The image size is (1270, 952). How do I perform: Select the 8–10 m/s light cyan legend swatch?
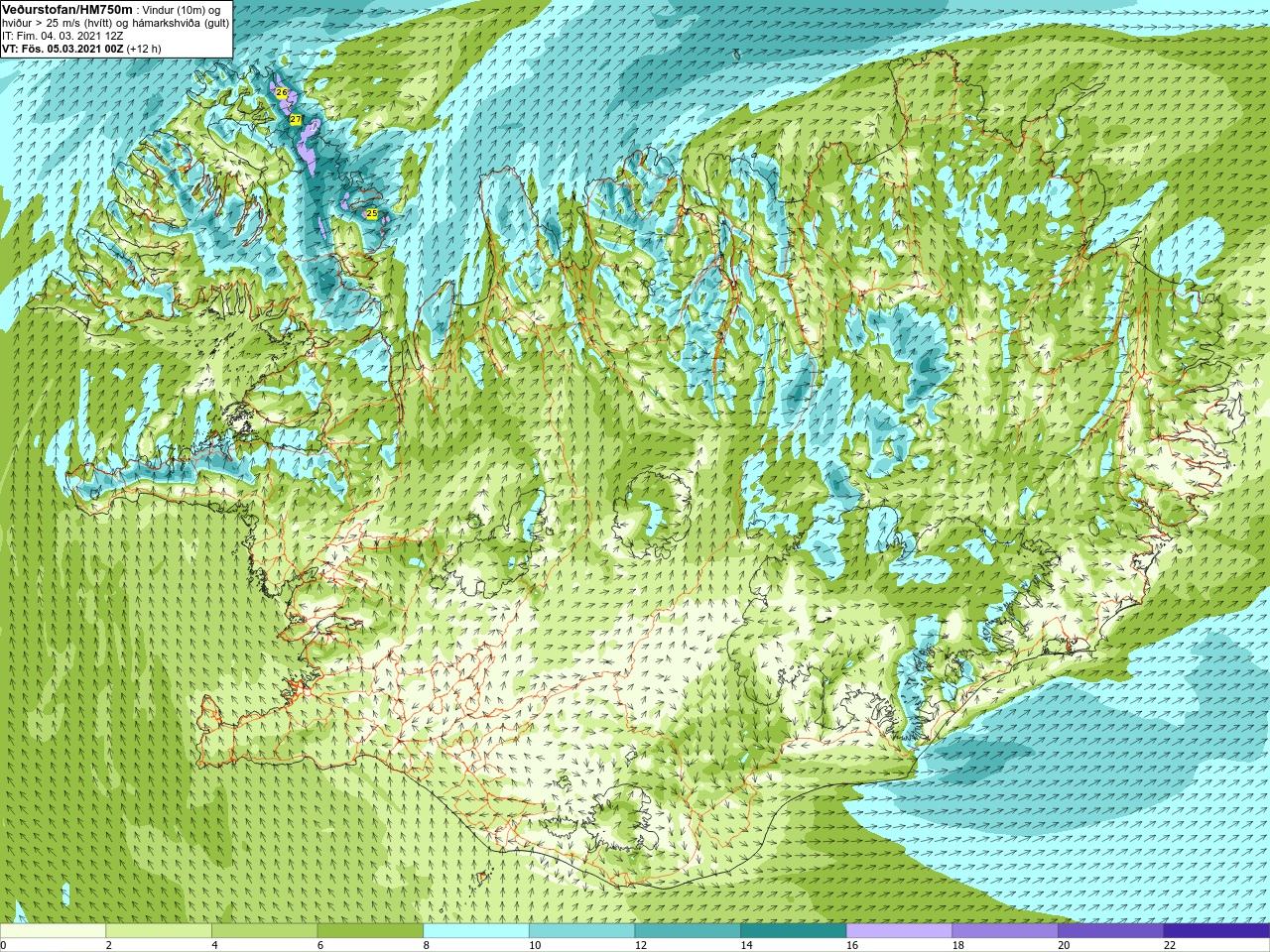point(476,931)
